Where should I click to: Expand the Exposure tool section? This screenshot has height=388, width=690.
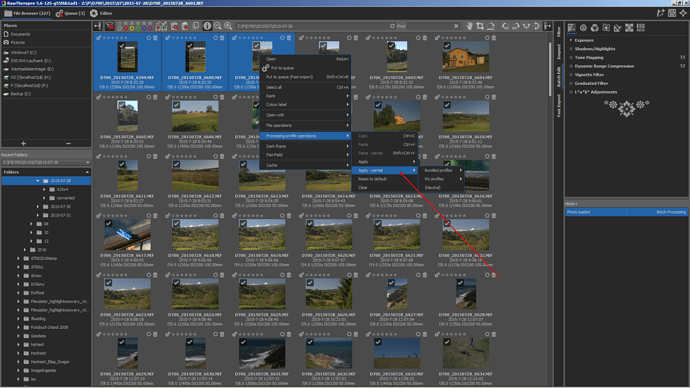(571, 40)
